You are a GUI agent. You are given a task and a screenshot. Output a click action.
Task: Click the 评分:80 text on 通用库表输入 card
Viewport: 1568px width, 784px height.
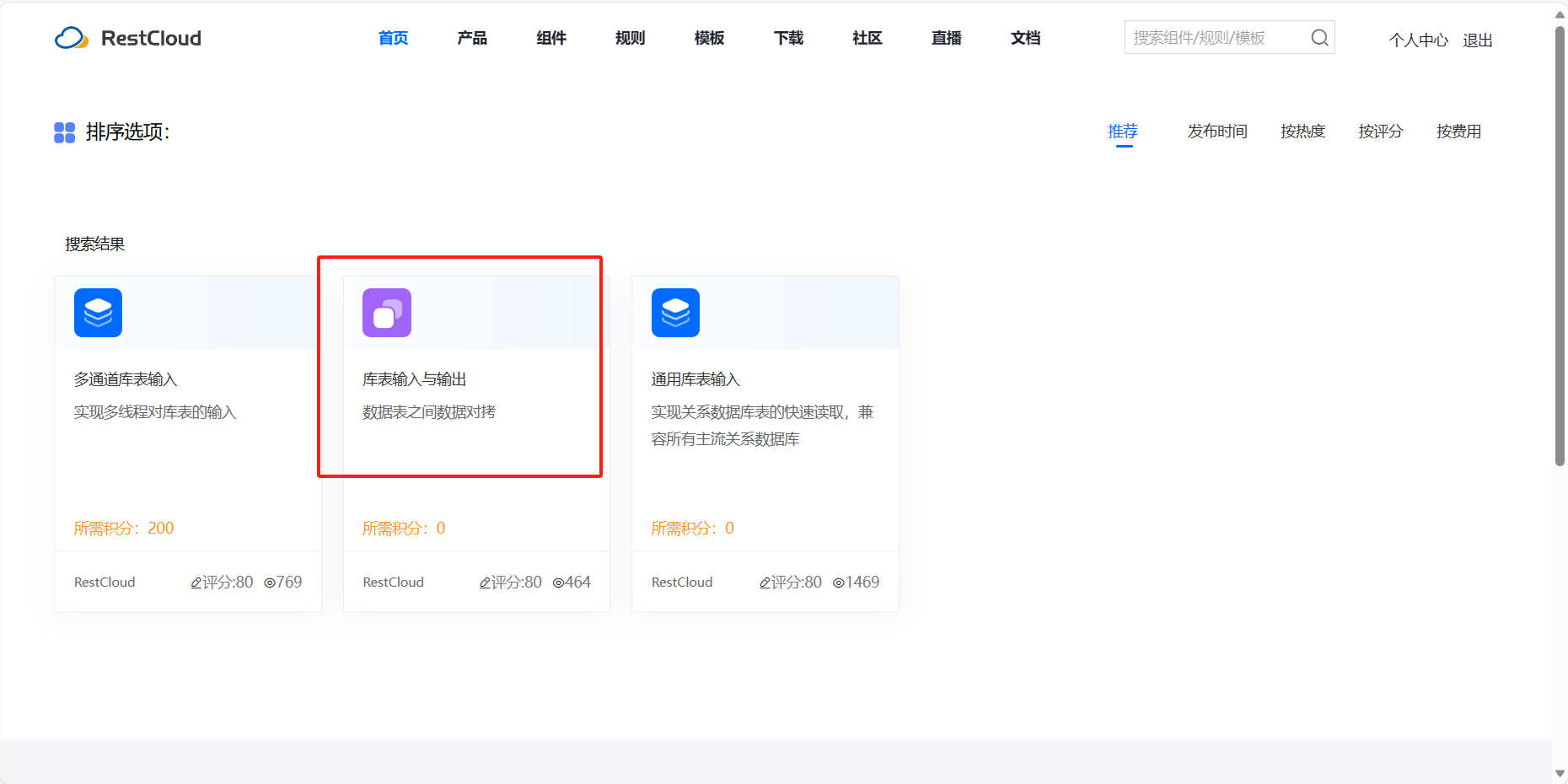[x=797, y=583]
